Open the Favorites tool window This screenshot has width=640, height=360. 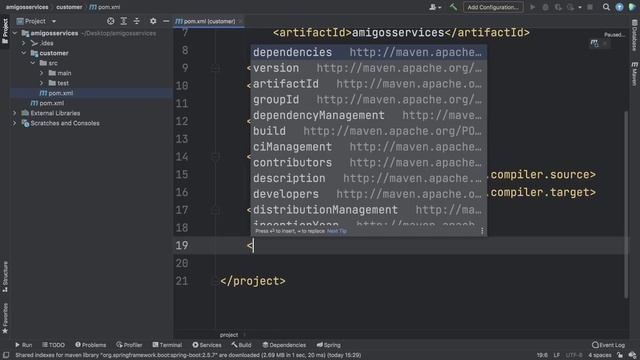pyautogui.click(x=5, y=318)
